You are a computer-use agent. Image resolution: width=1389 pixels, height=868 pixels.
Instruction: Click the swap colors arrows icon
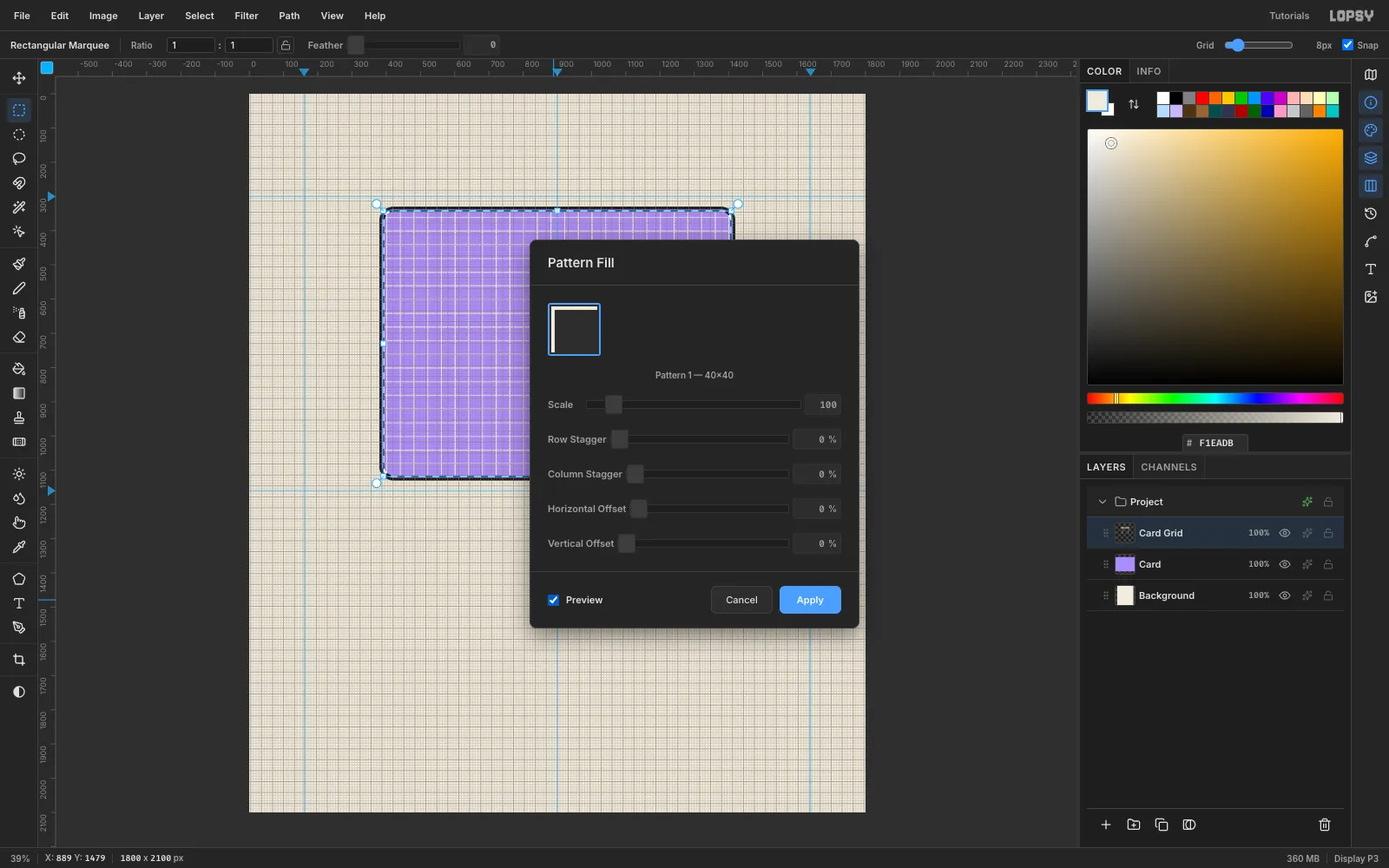pos(1134,104)
